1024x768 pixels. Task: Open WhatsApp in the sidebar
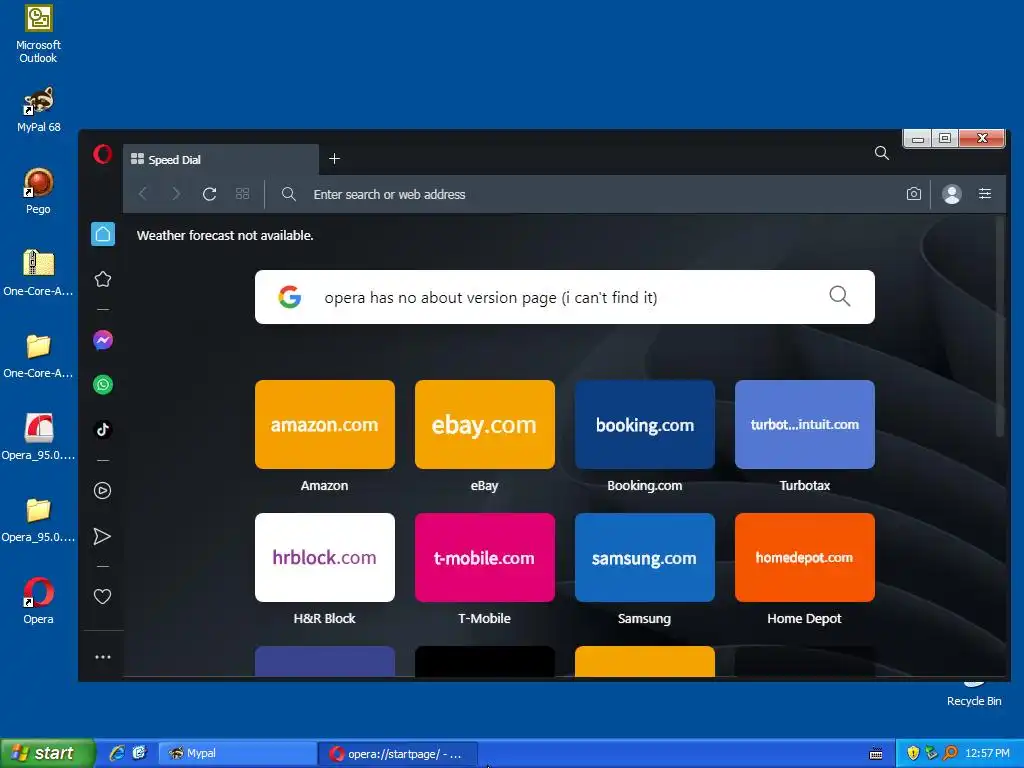click(x=103, y=385)
